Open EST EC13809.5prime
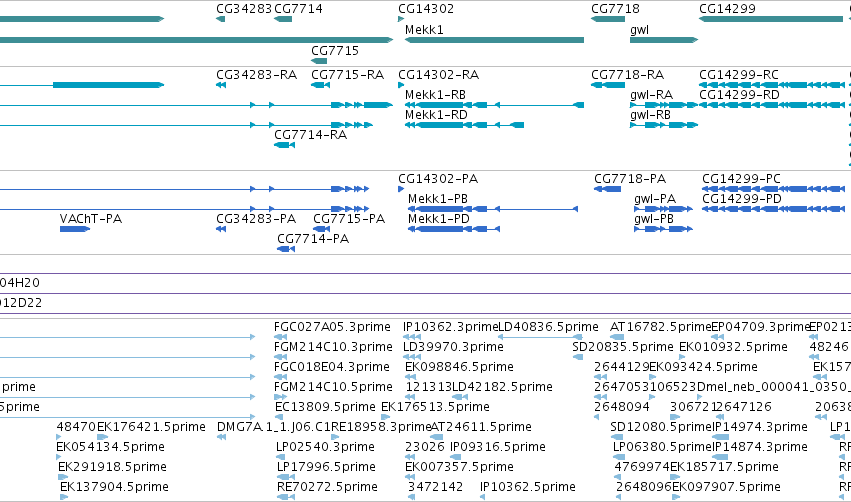Image resolution: width=851 pixels, height=502 pixels. pos(325,408)
